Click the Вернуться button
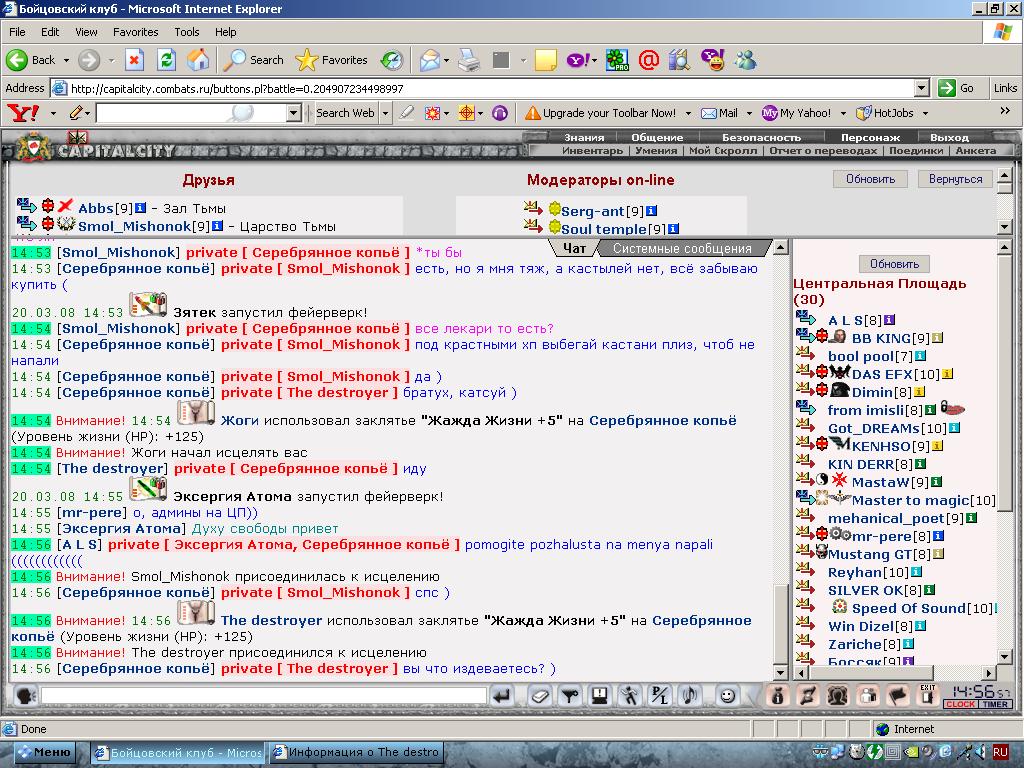The height and width of the screenshot is (768, 1024). 955,179
